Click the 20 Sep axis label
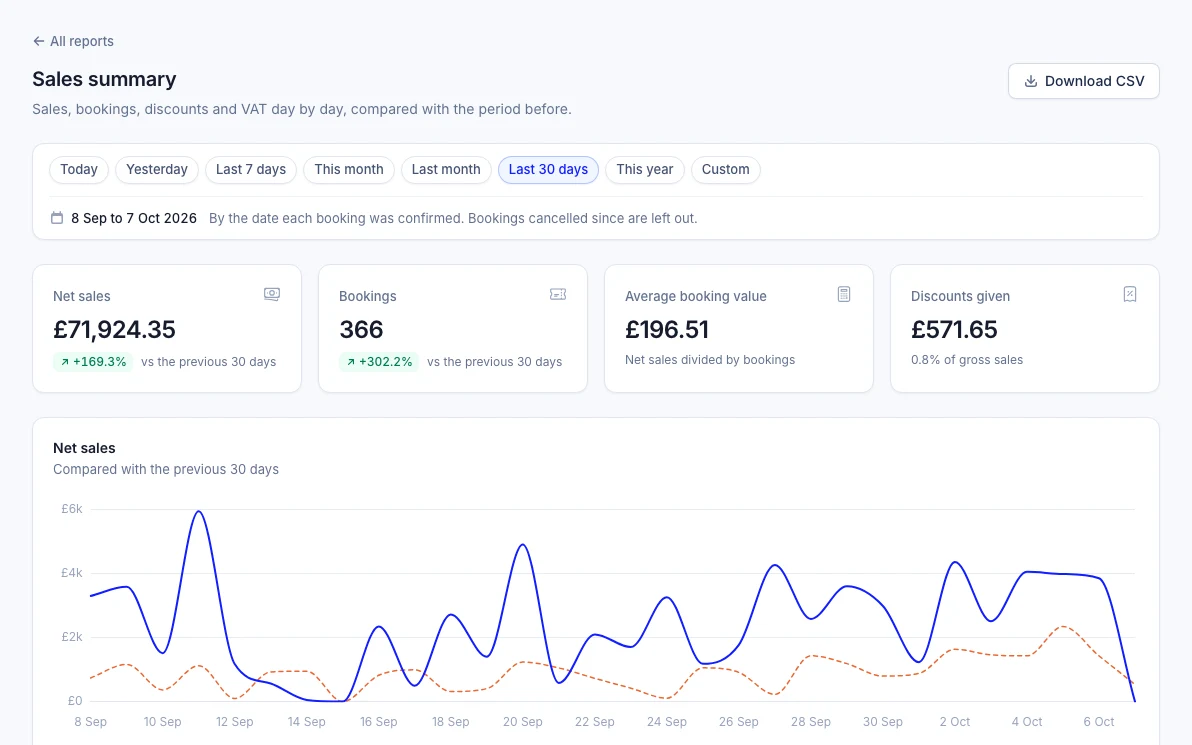 click(x=522, y=721)
